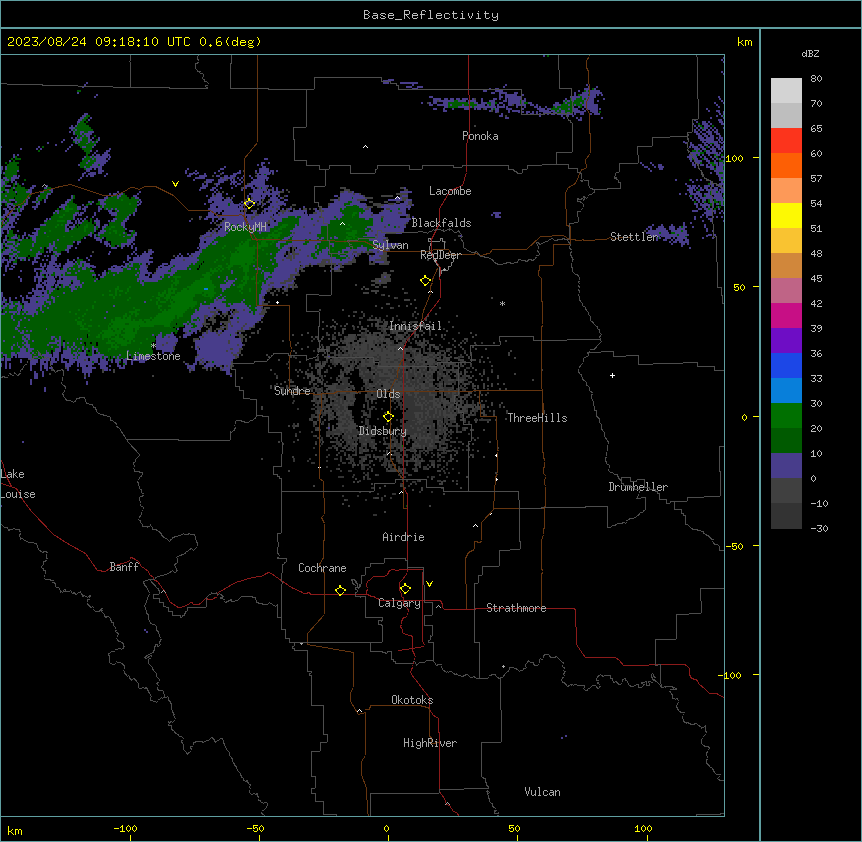Image resolution: width=862 pixels, height=842 pixels.
Task: Click the Sundre town label
Action: coord(292,391)
